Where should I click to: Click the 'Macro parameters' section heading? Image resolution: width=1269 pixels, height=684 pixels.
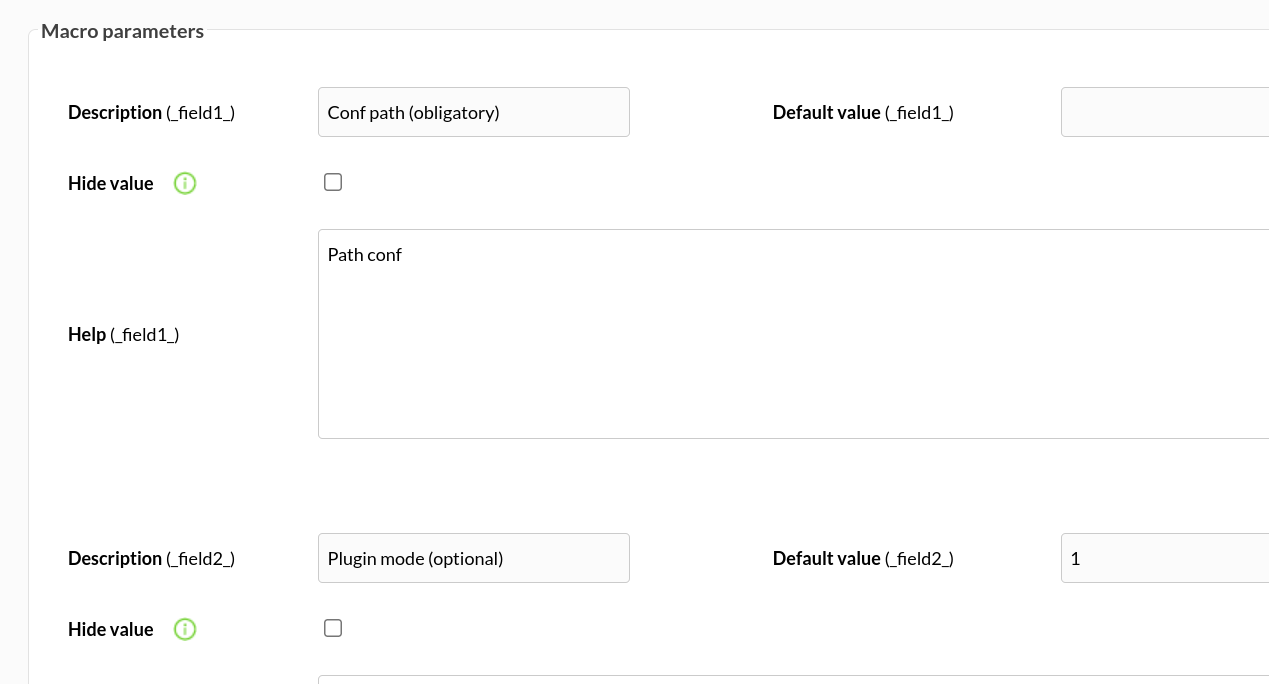click(123, 31)
